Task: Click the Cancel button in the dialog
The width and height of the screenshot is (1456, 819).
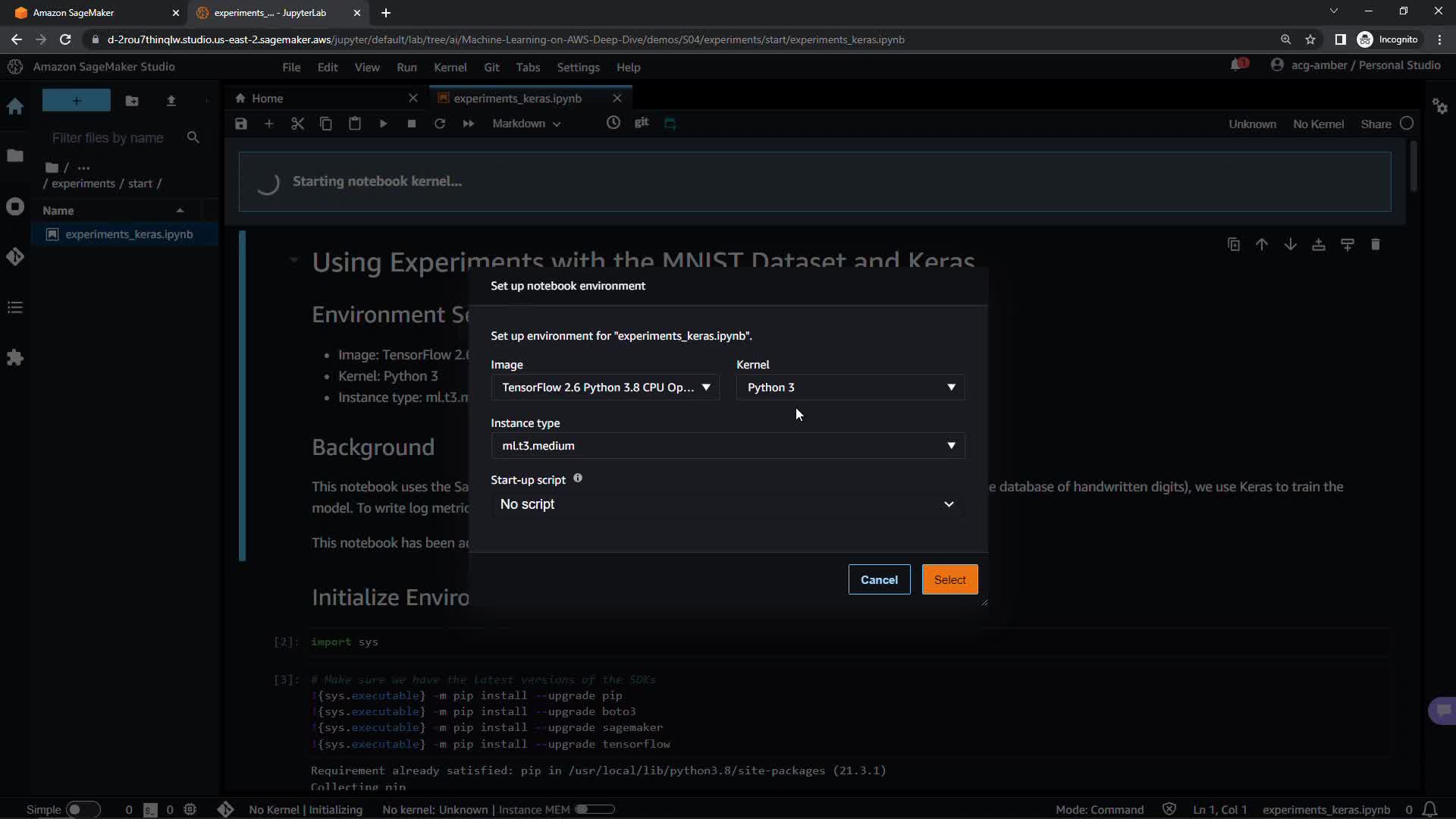Action: 879,580
